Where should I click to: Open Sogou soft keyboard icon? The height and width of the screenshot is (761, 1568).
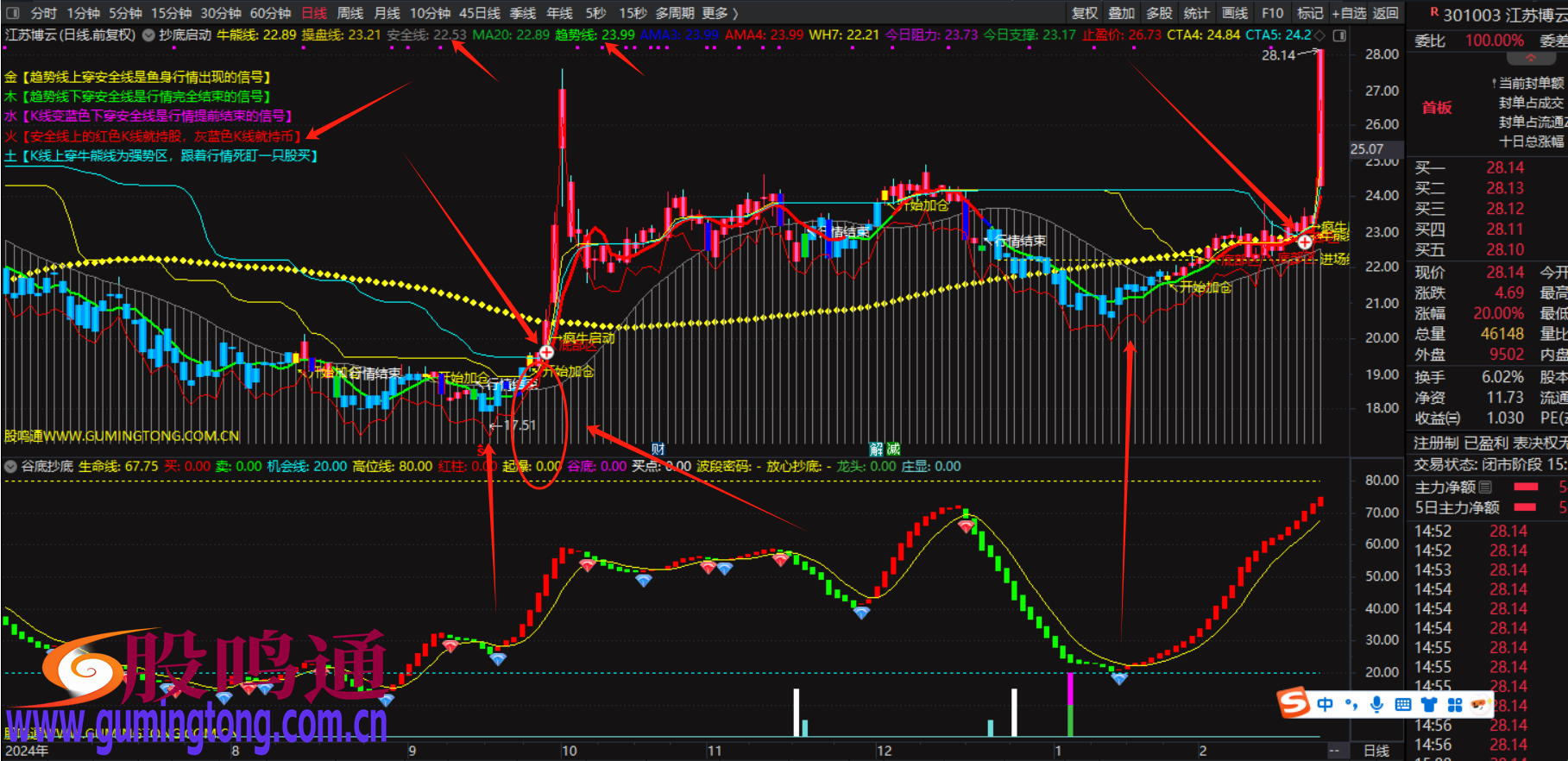coord(1402,705)
